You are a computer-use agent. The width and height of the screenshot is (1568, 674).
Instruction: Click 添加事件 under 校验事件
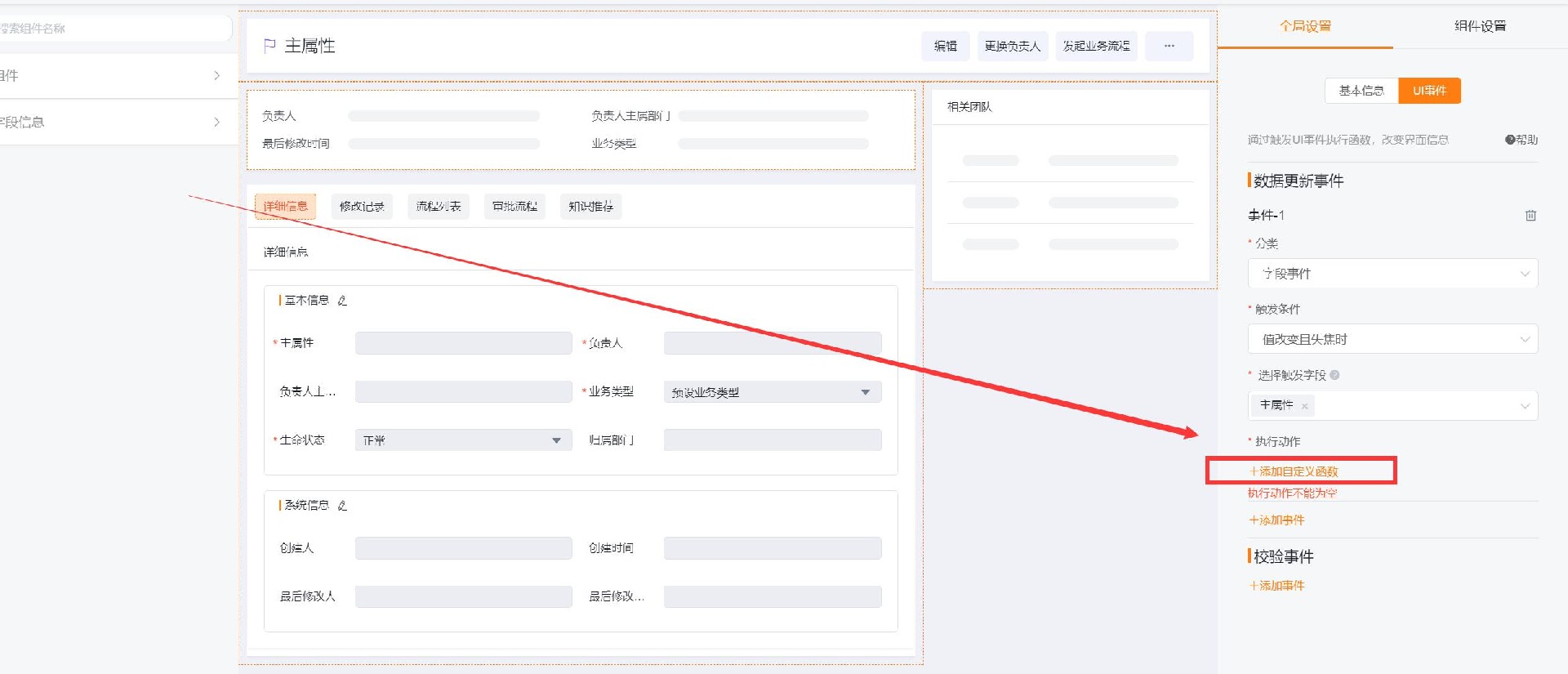click(1276, 586)
